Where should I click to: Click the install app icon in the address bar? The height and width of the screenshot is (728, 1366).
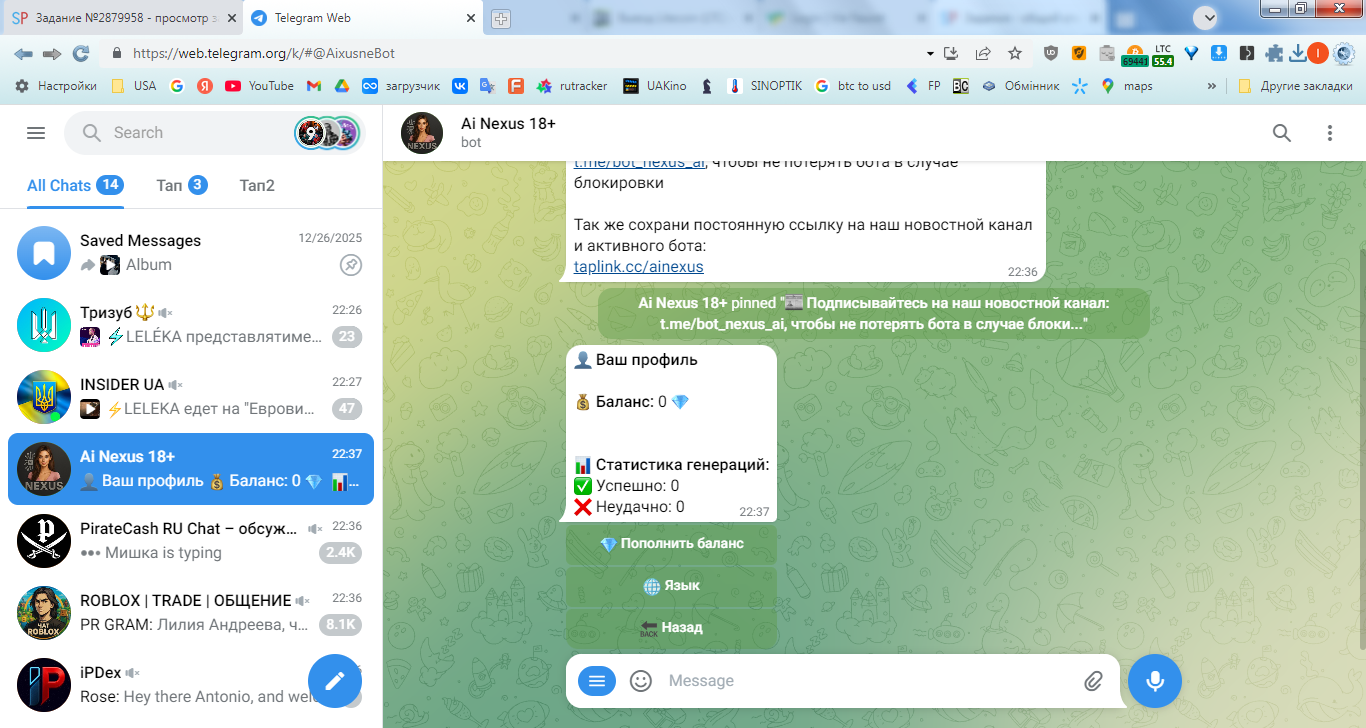click(x=952, y=53)
